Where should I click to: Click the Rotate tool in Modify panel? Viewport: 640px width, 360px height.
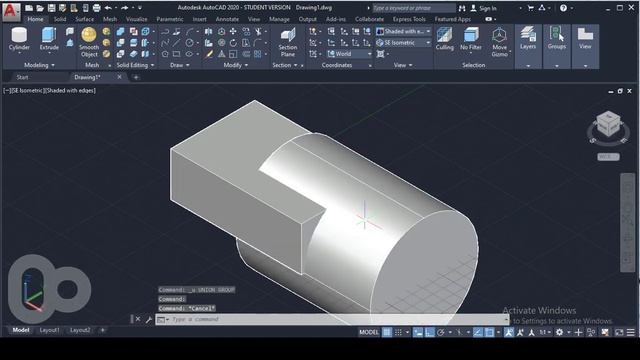233,42
